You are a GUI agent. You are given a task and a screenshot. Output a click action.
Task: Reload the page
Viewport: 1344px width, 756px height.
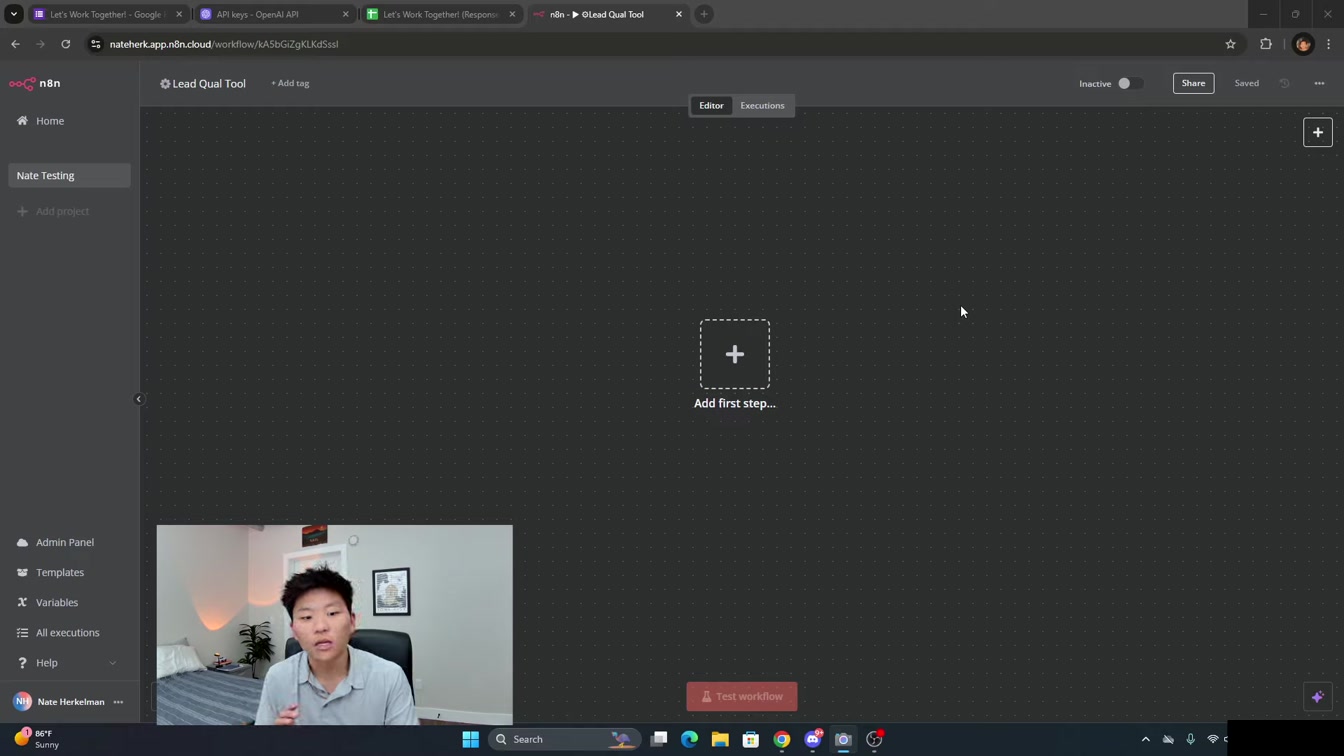[x=66, y=44]
